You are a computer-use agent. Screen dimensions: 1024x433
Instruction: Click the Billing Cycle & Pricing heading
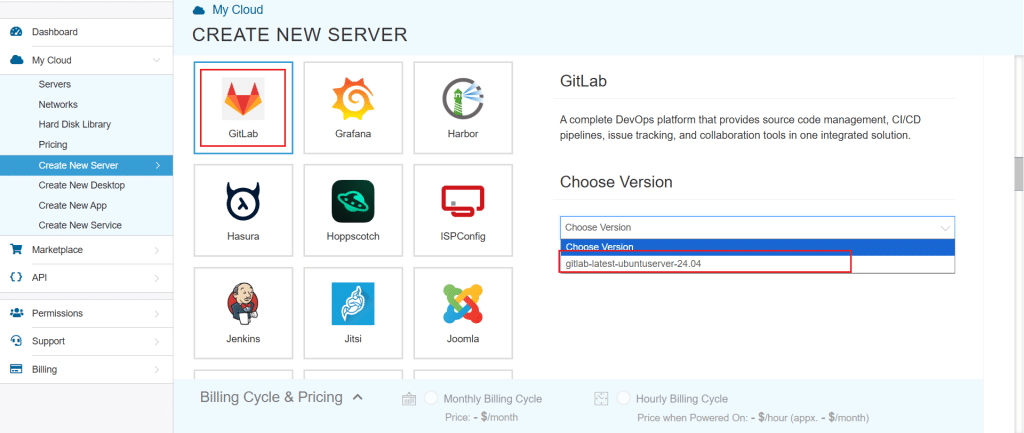pos(271,397)
